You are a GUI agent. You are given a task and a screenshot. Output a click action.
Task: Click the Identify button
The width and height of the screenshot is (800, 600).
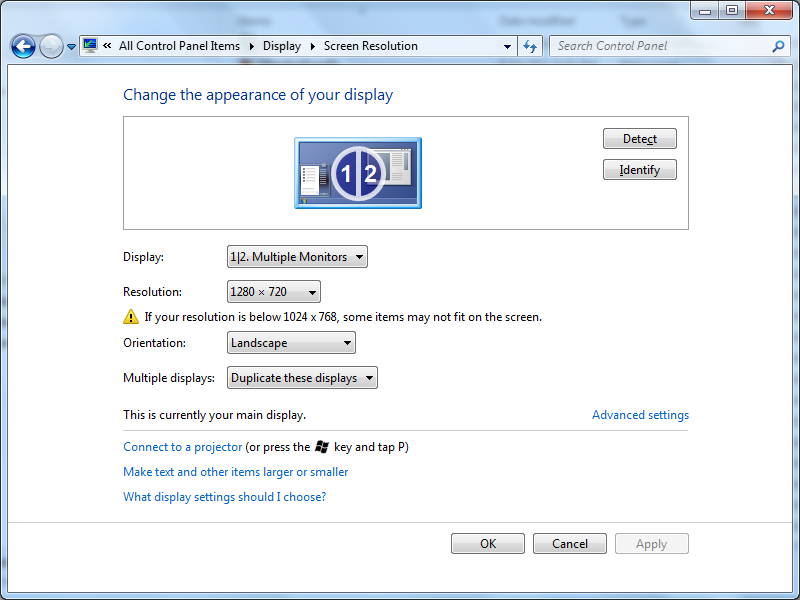pyautogui.click(x=640, y=170)
